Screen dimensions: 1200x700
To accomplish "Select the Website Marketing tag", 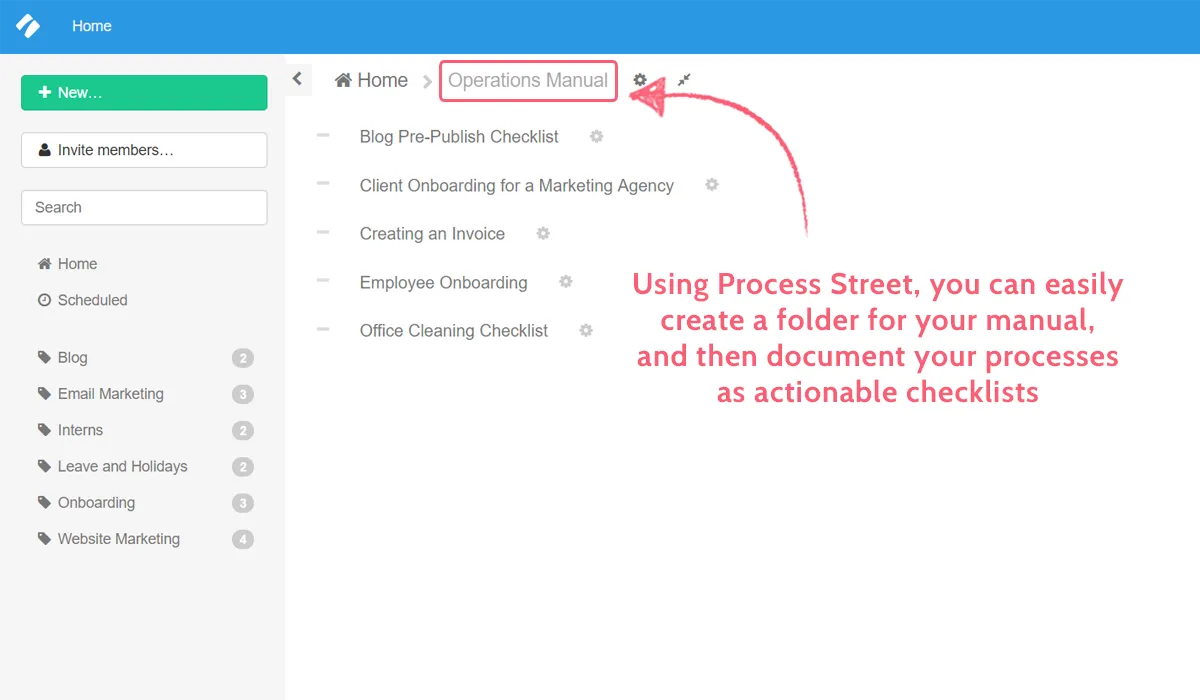I will click(109, 539).
